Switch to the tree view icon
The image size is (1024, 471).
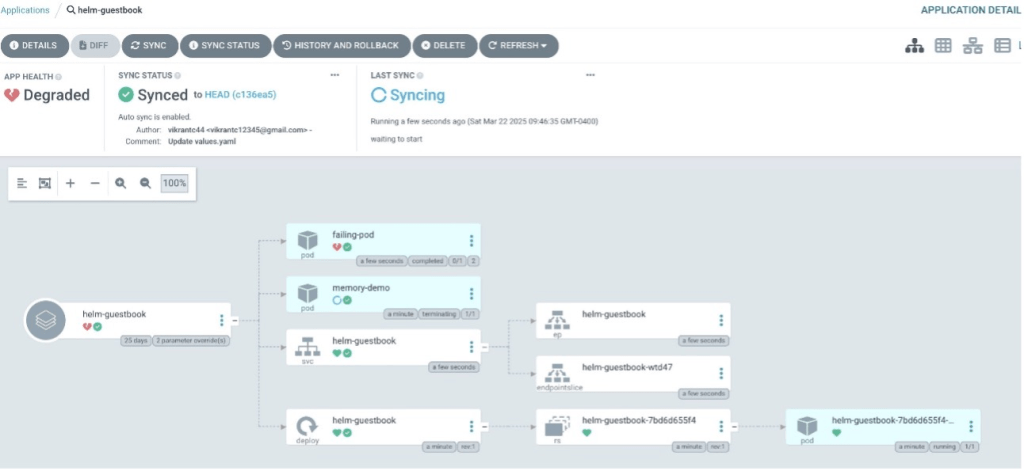click(x=913, y=46)
